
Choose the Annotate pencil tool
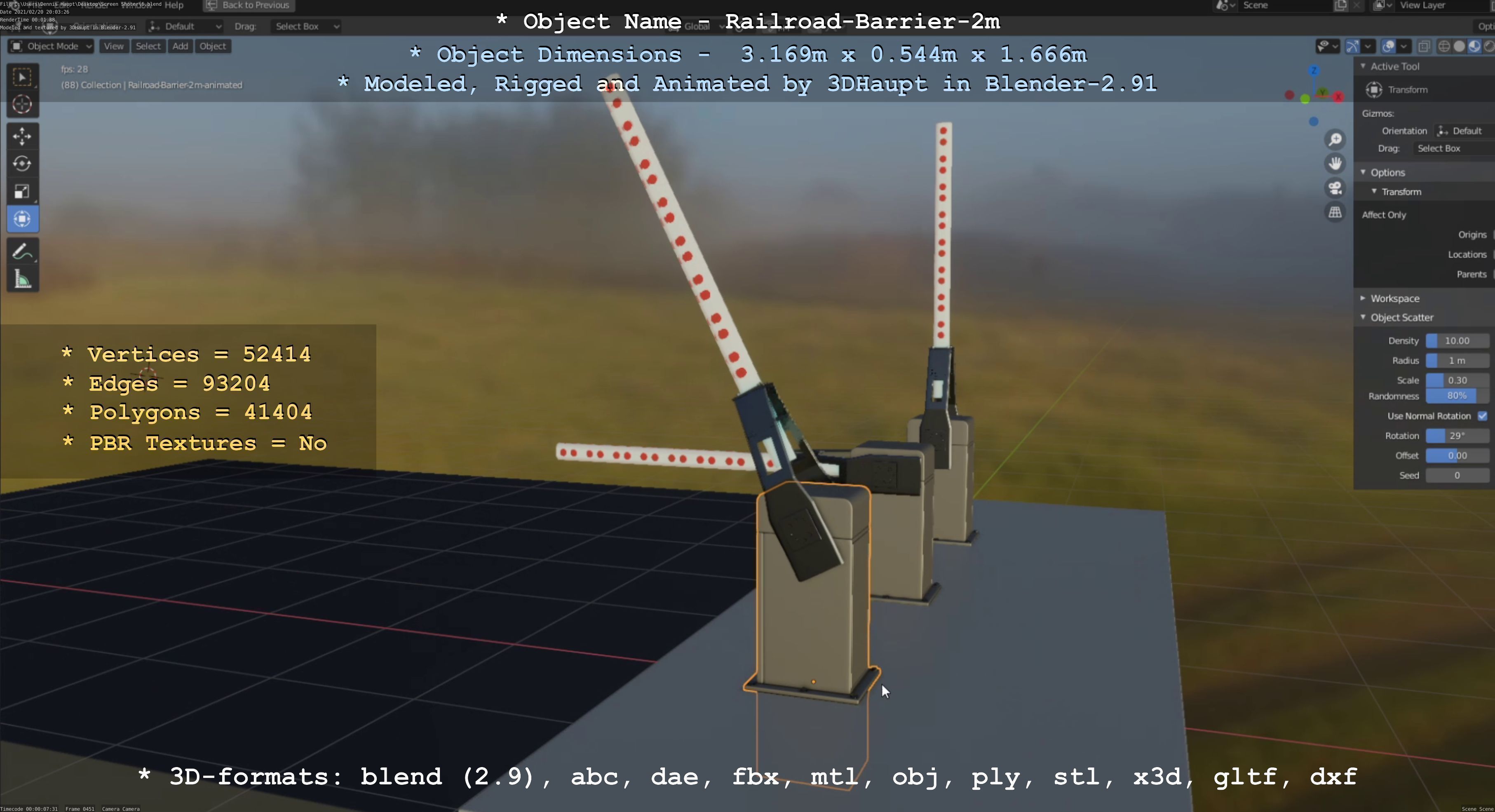[x=22, y=252]
